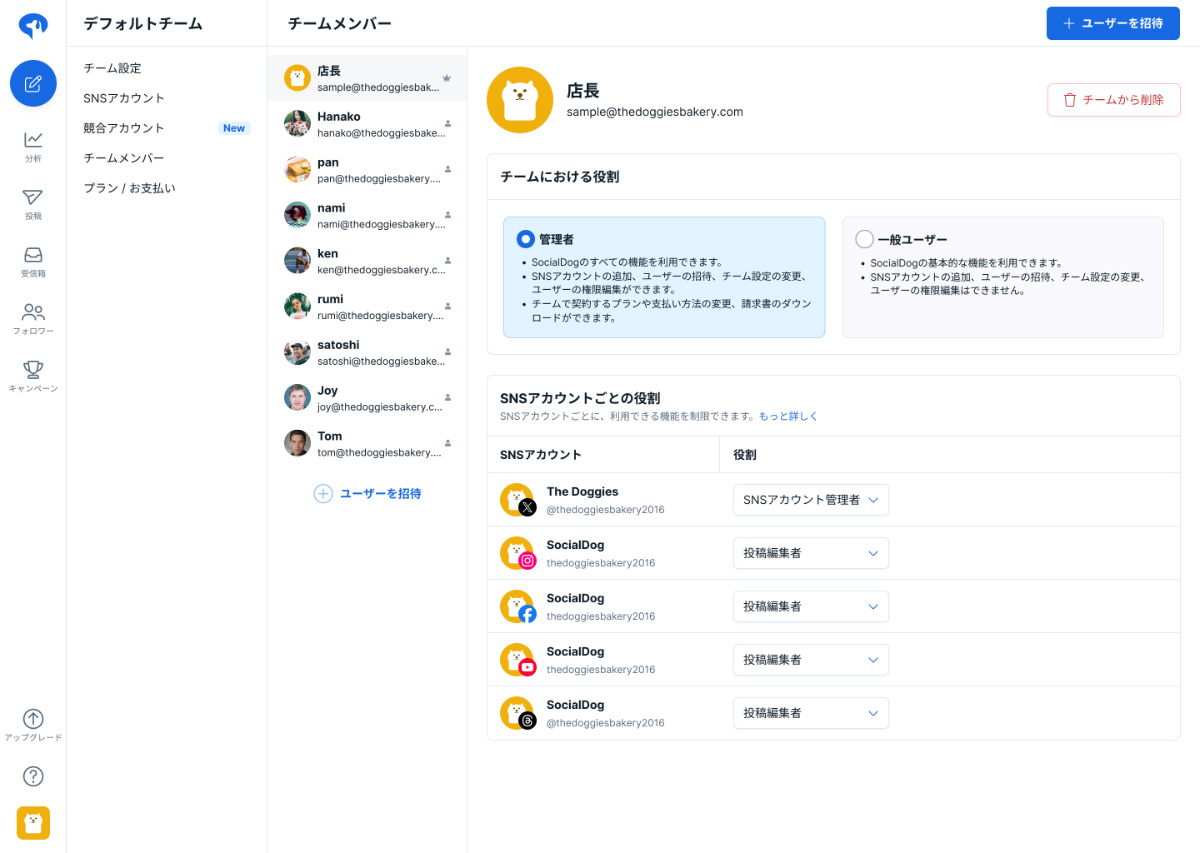The image size is (1200, 853).
Task: Select member pan in the list
Action: pos(367,169)
